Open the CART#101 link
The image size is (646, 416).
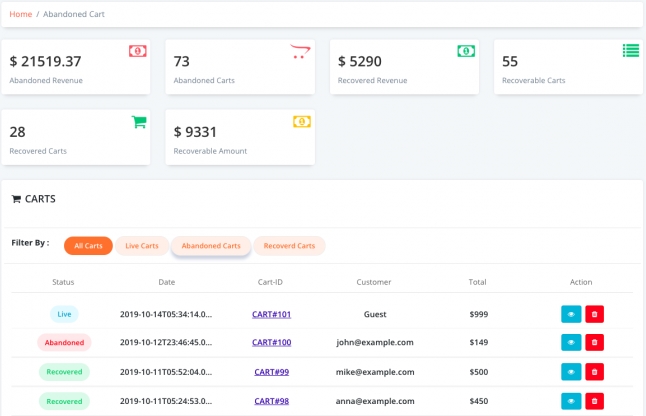(x=272, y=314)
